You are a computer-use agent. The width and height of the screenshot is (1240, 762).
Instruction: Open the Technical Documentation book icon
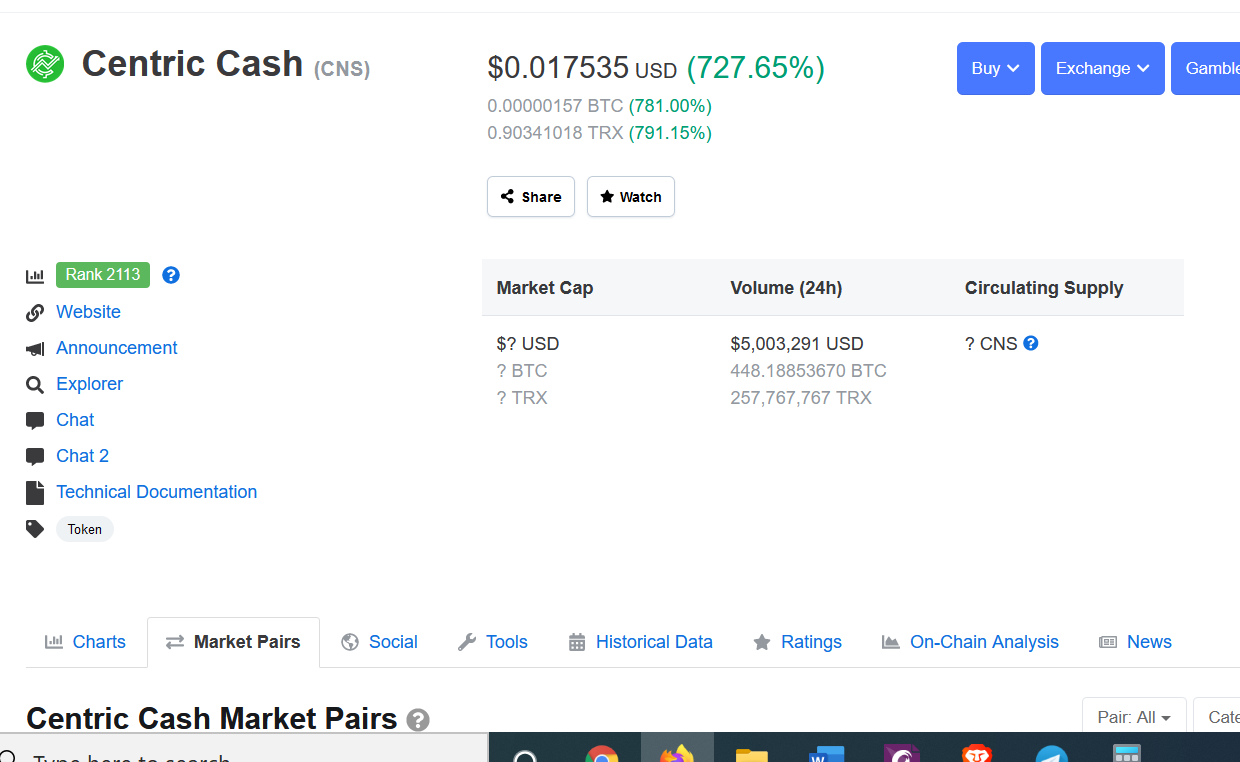33,491
